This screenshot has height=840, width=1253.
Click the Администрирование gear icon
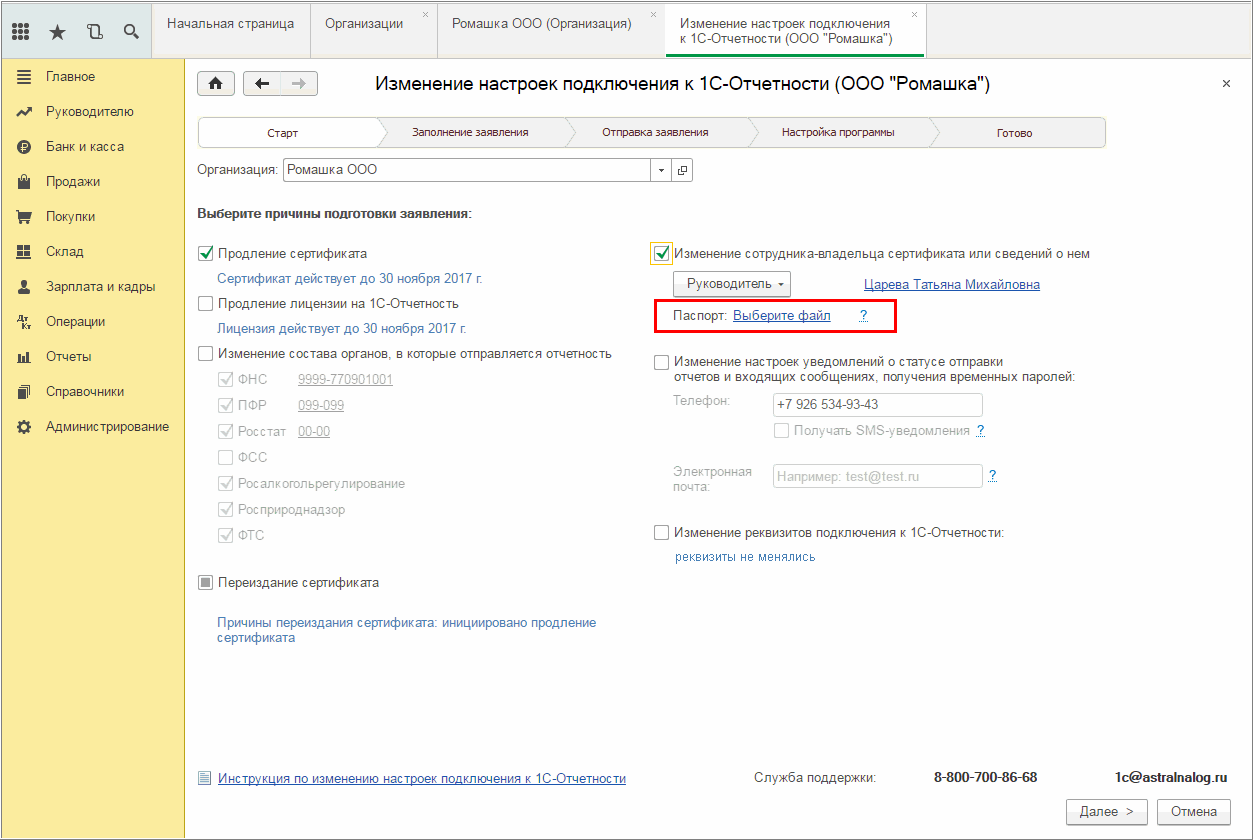[25, 427]
